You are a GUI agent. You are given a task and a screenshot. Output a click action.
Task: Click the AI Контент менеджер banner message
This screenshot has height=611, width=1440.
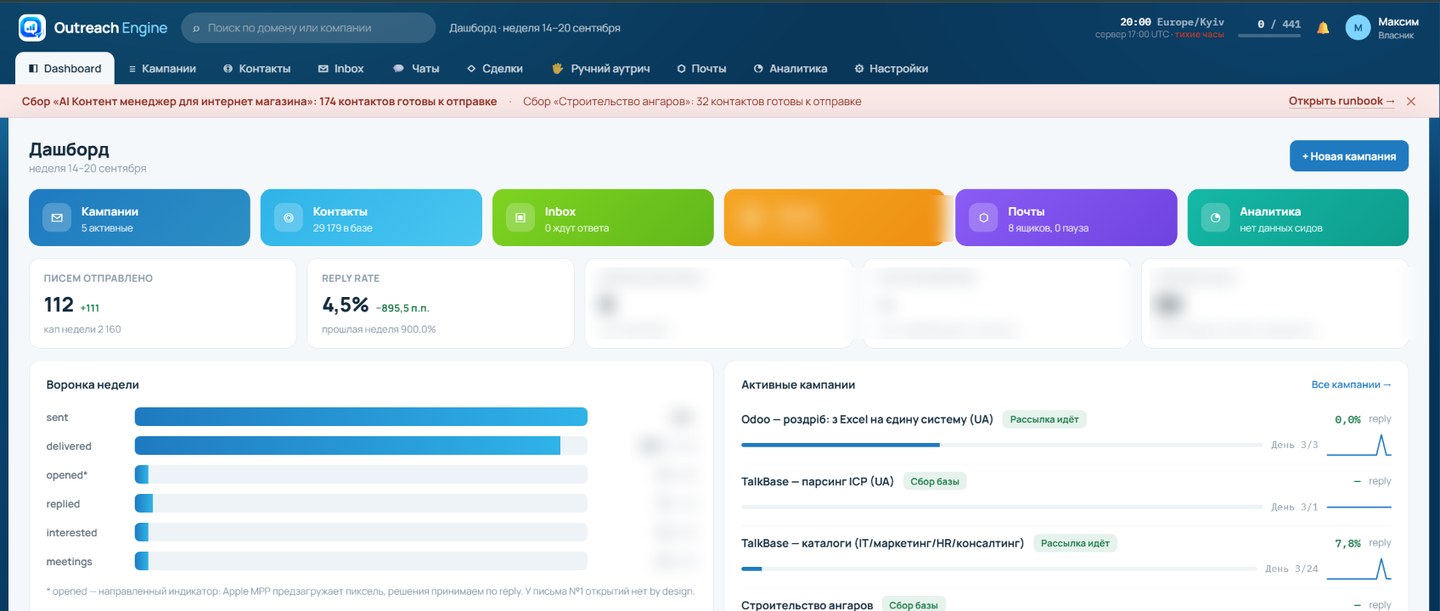259,101
